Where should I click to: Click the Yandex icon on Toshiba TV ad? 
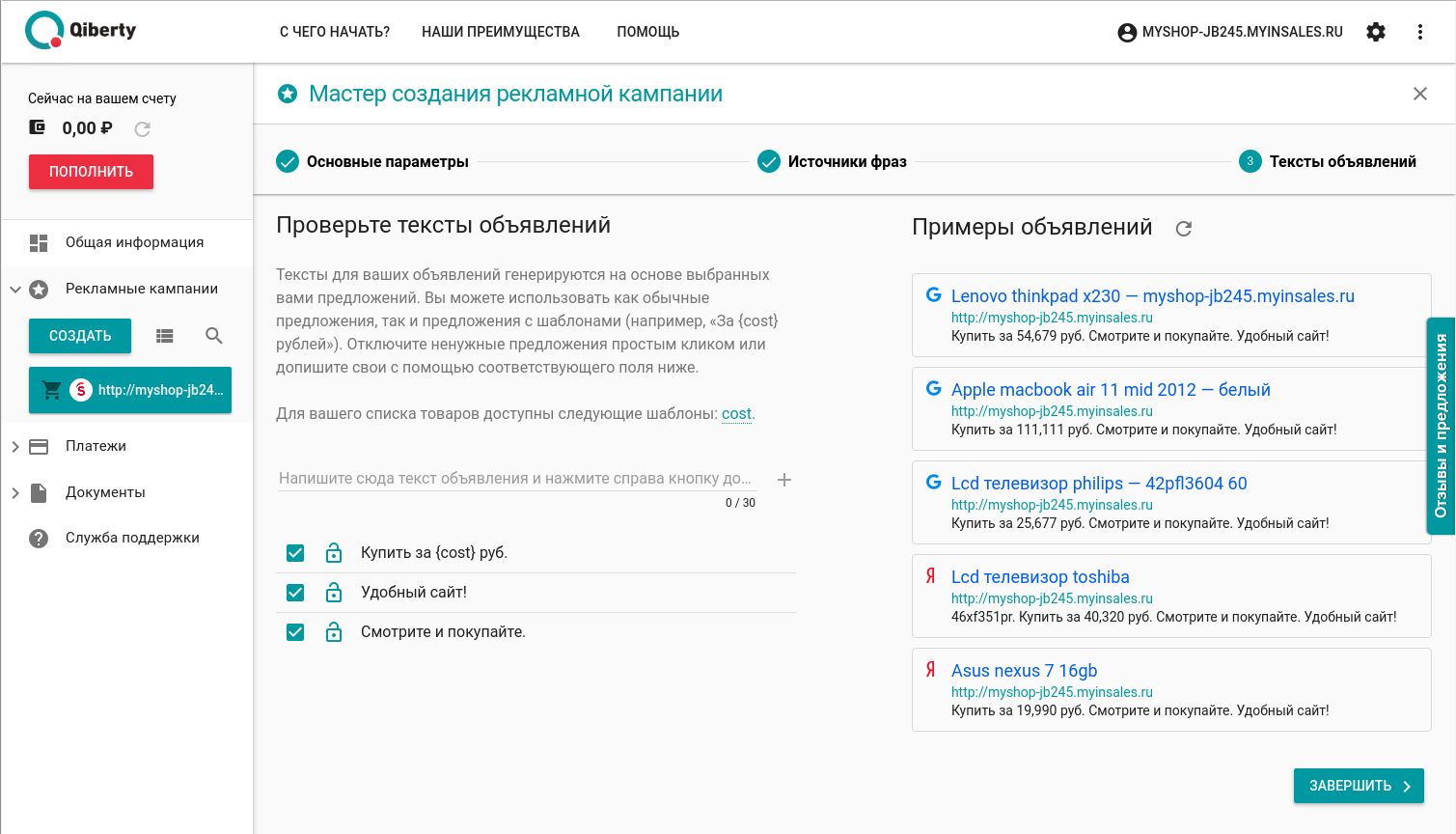click(x=931, y=576)
